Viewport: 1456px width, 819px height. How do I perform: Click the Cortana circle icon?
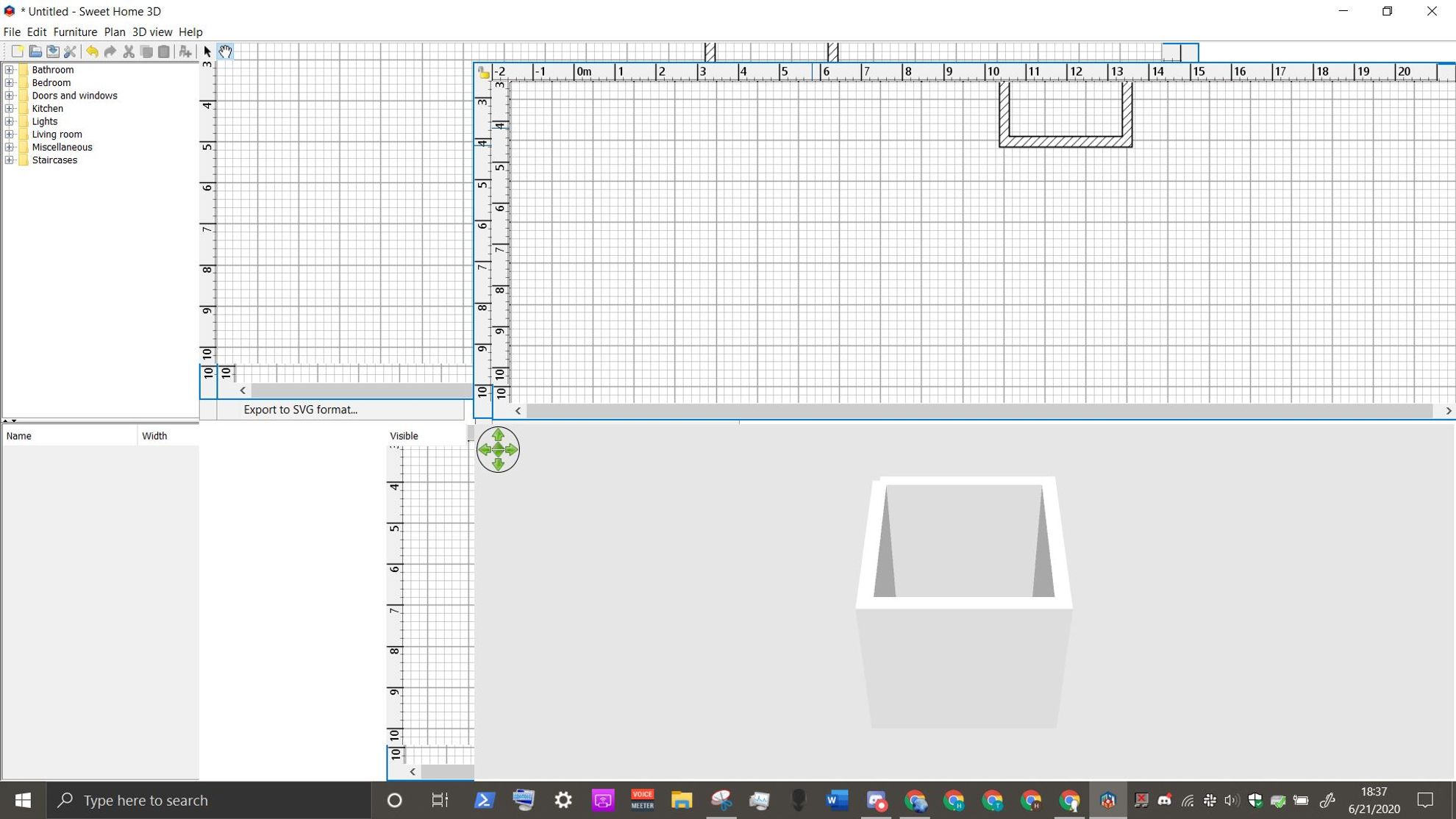pos(394,800)
